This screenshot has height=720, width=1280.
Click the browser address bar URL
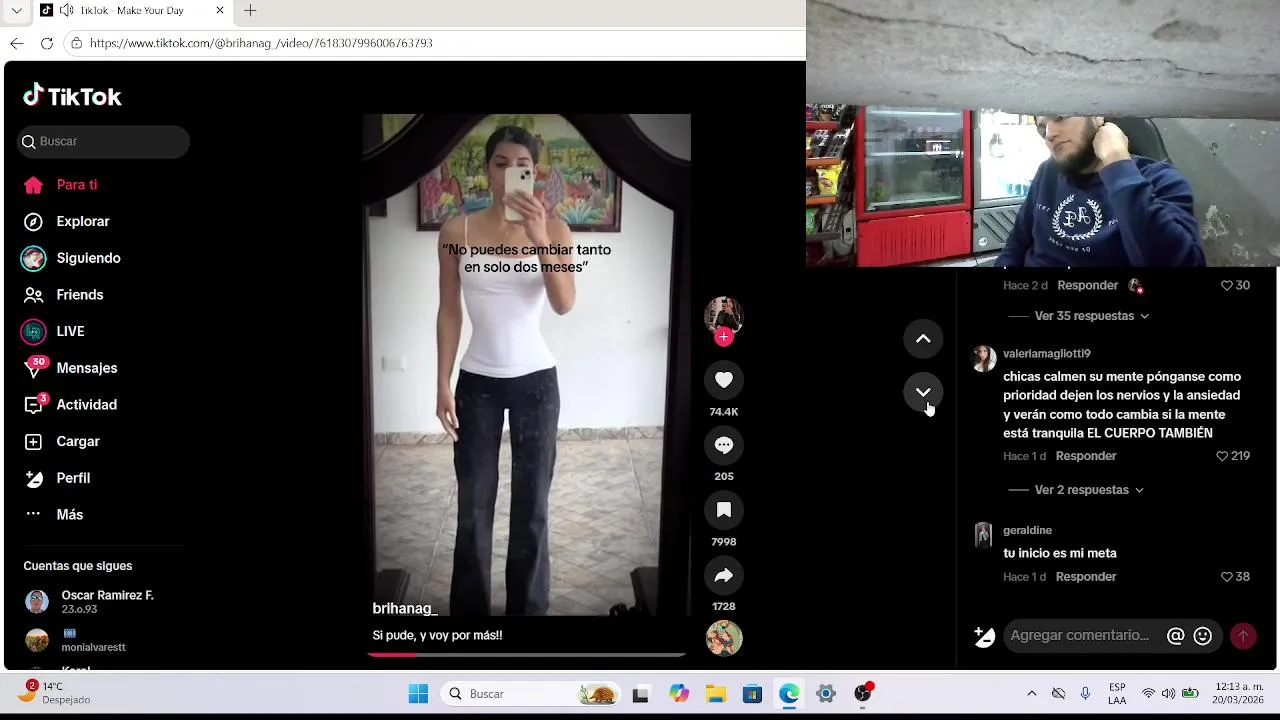click(261, 43)
